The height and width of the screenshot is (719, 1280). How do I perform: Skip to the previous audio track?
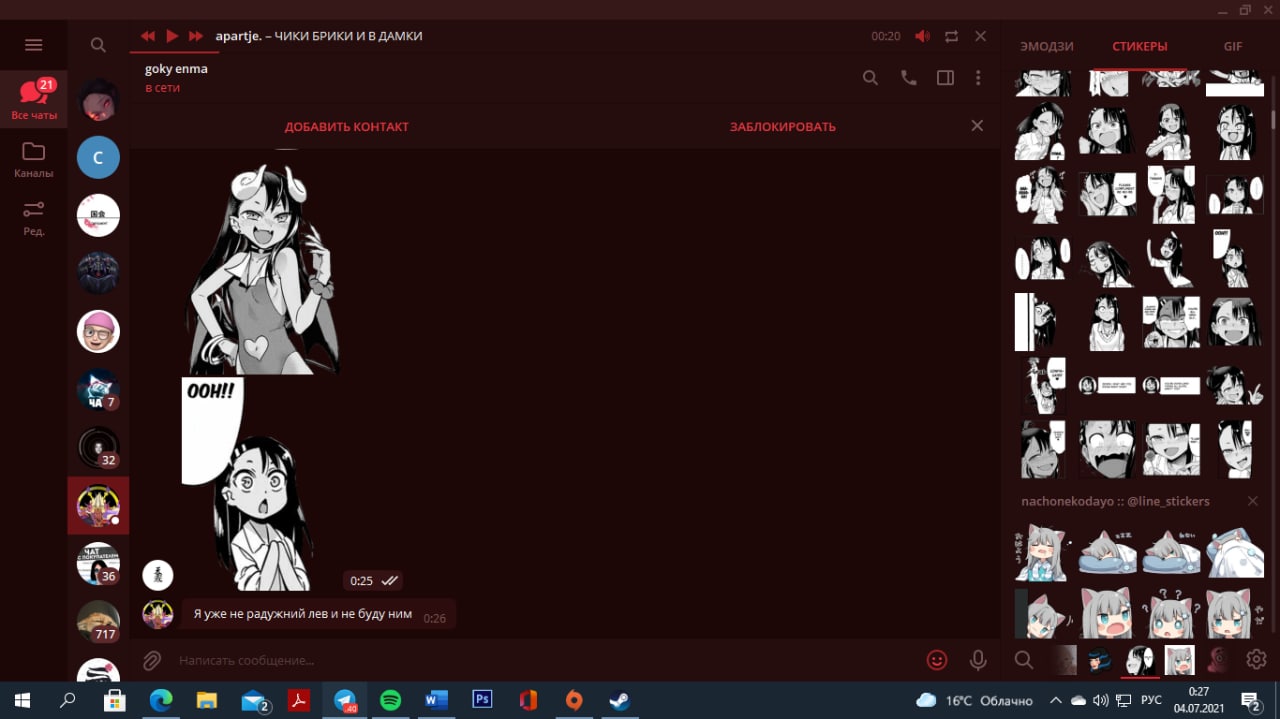(148, 36)
